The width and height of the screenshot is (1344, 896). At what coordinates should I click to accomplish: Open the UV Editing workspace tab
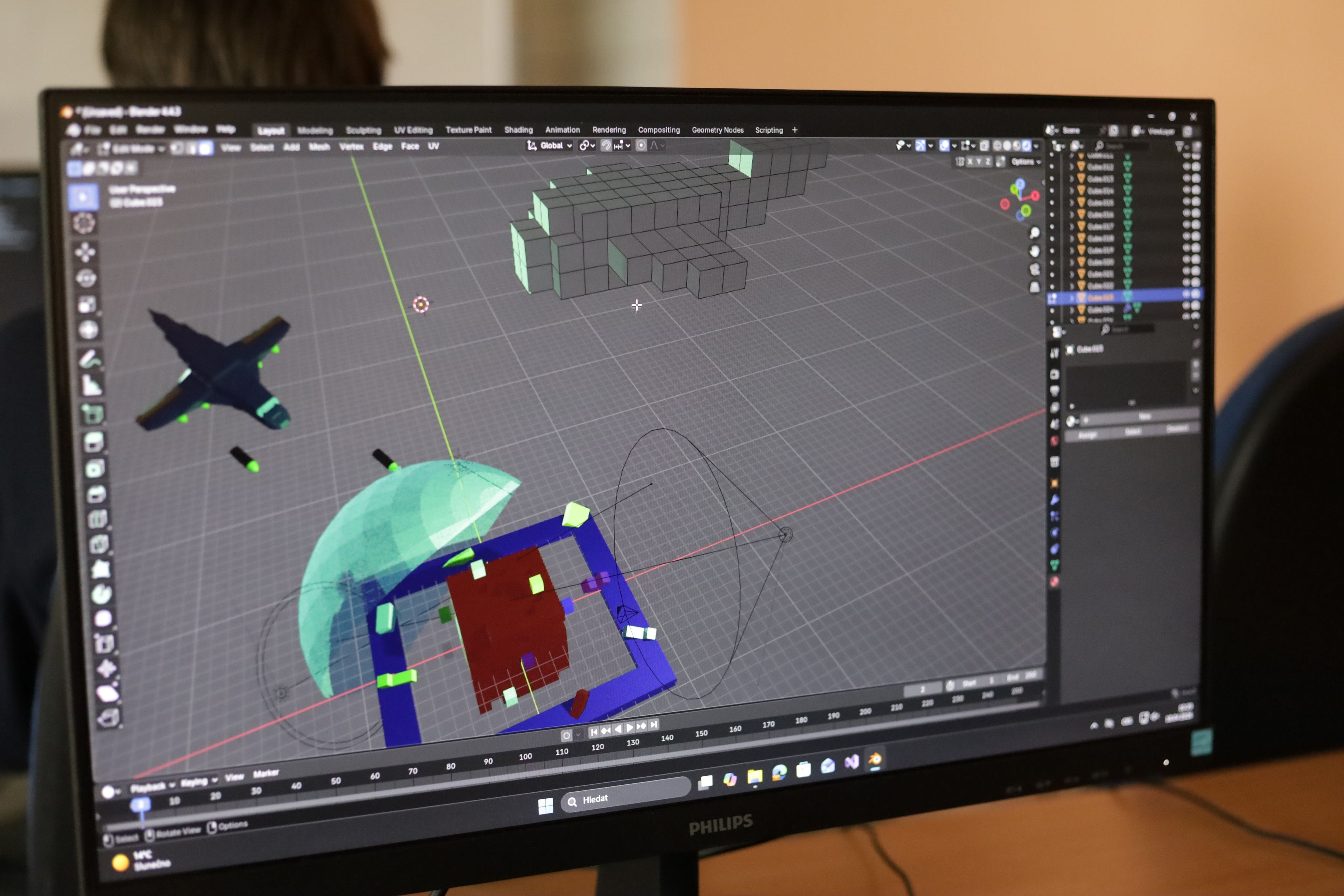413,130
